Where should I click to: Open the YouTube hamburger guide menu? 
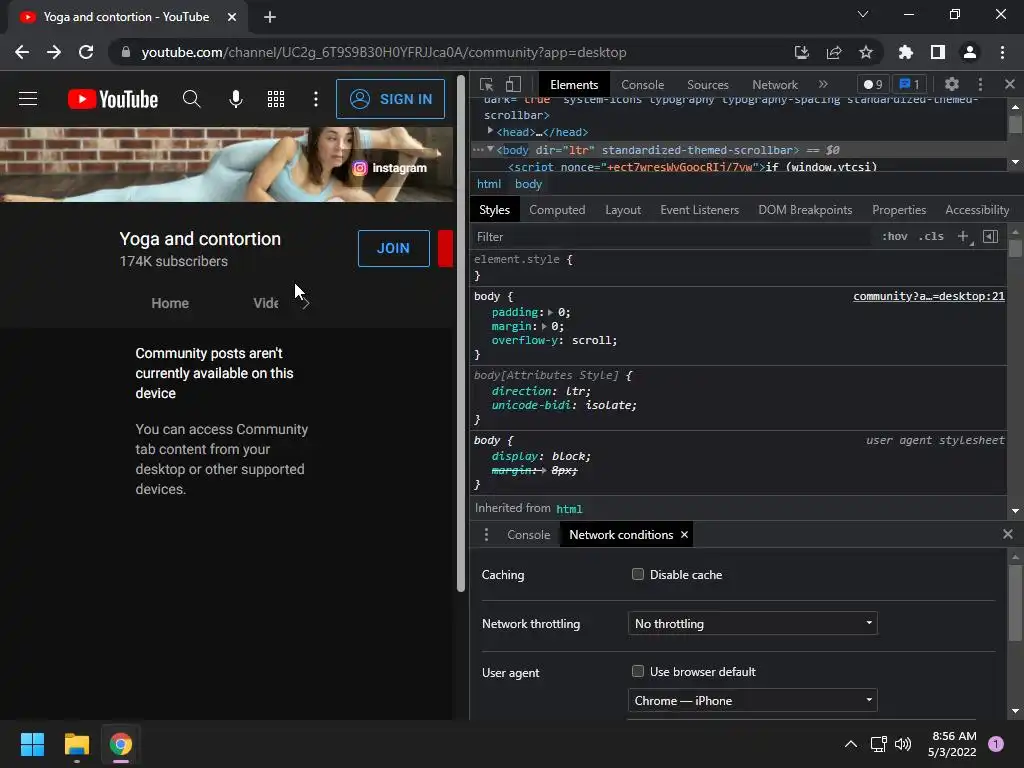[x=27, y=99]
